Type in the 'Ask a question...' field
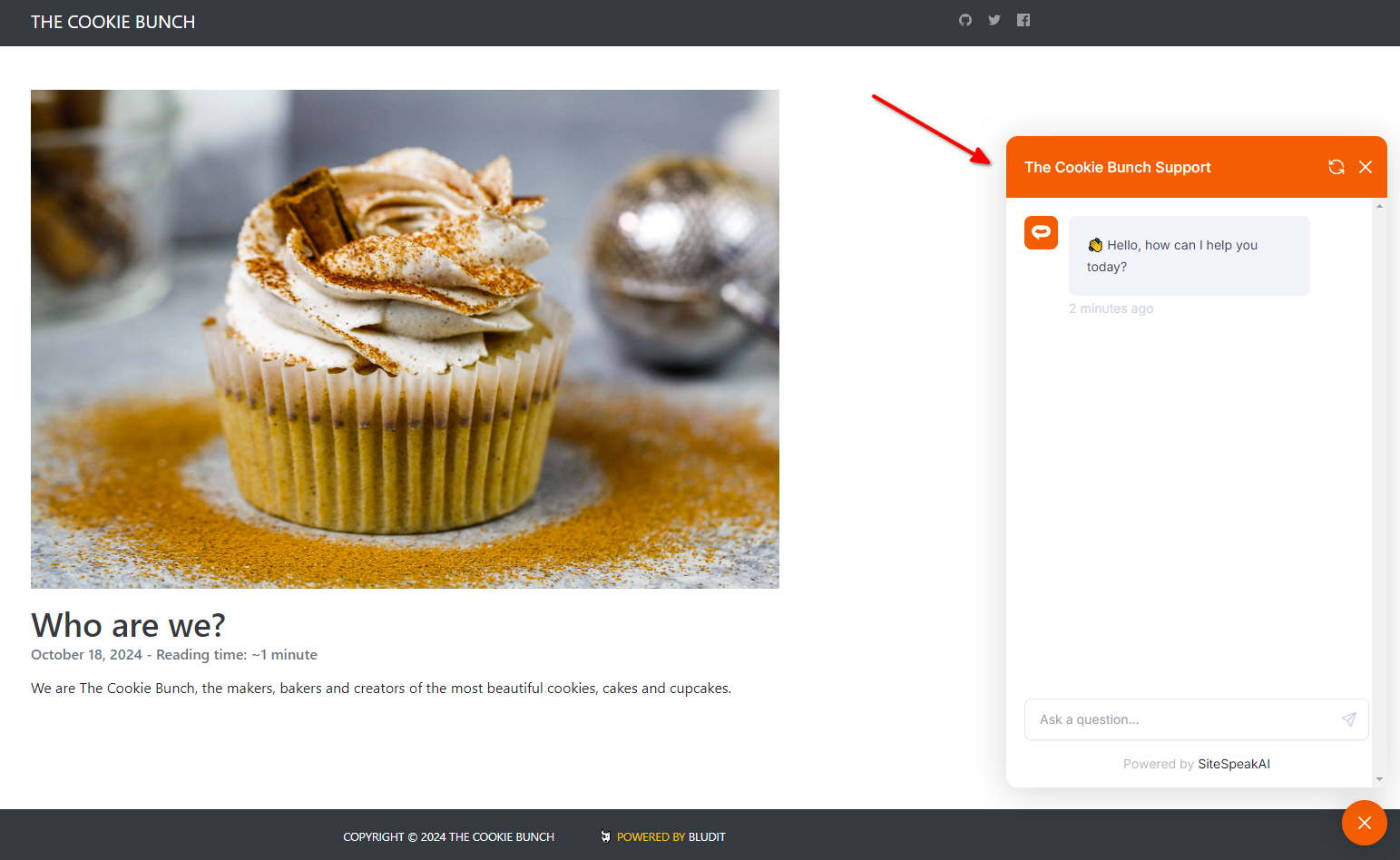The height and width of the screenshot is (860, 1400). (1180, 719)
